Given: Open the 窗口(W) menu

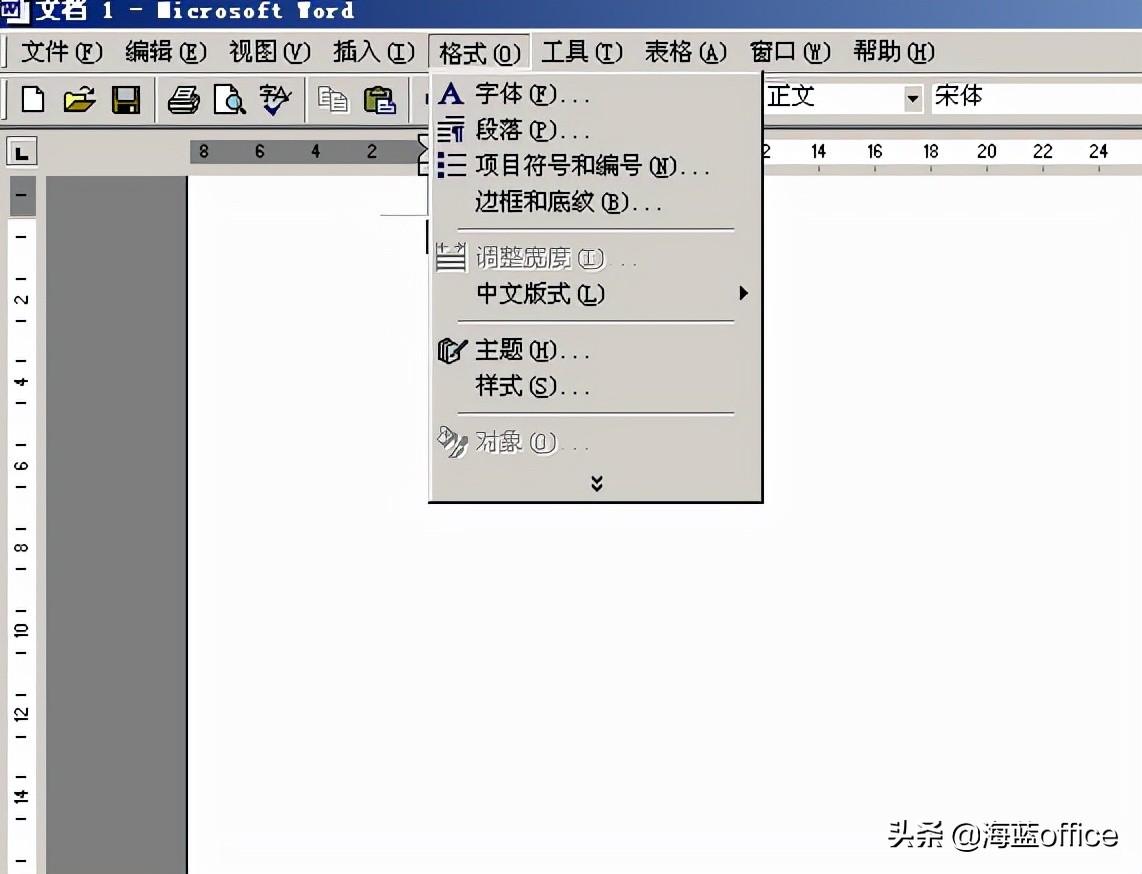Looking at the screenshot, I should (790, 52).
